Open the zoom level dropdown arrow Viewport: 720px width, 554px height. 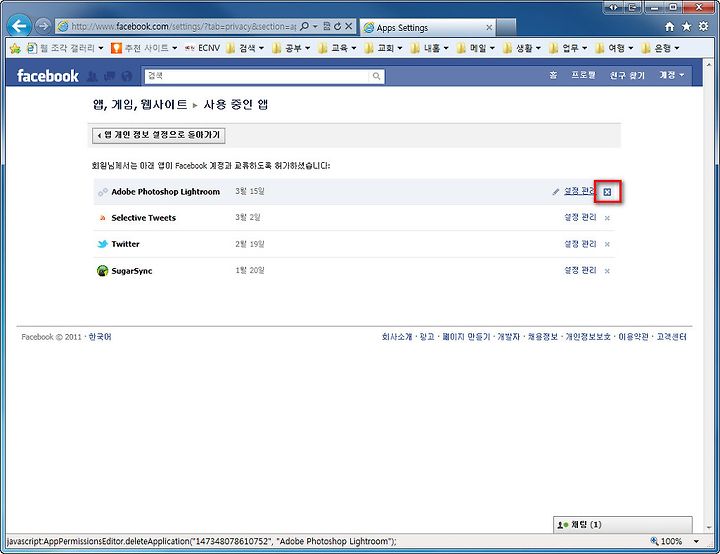pos(697,542)
